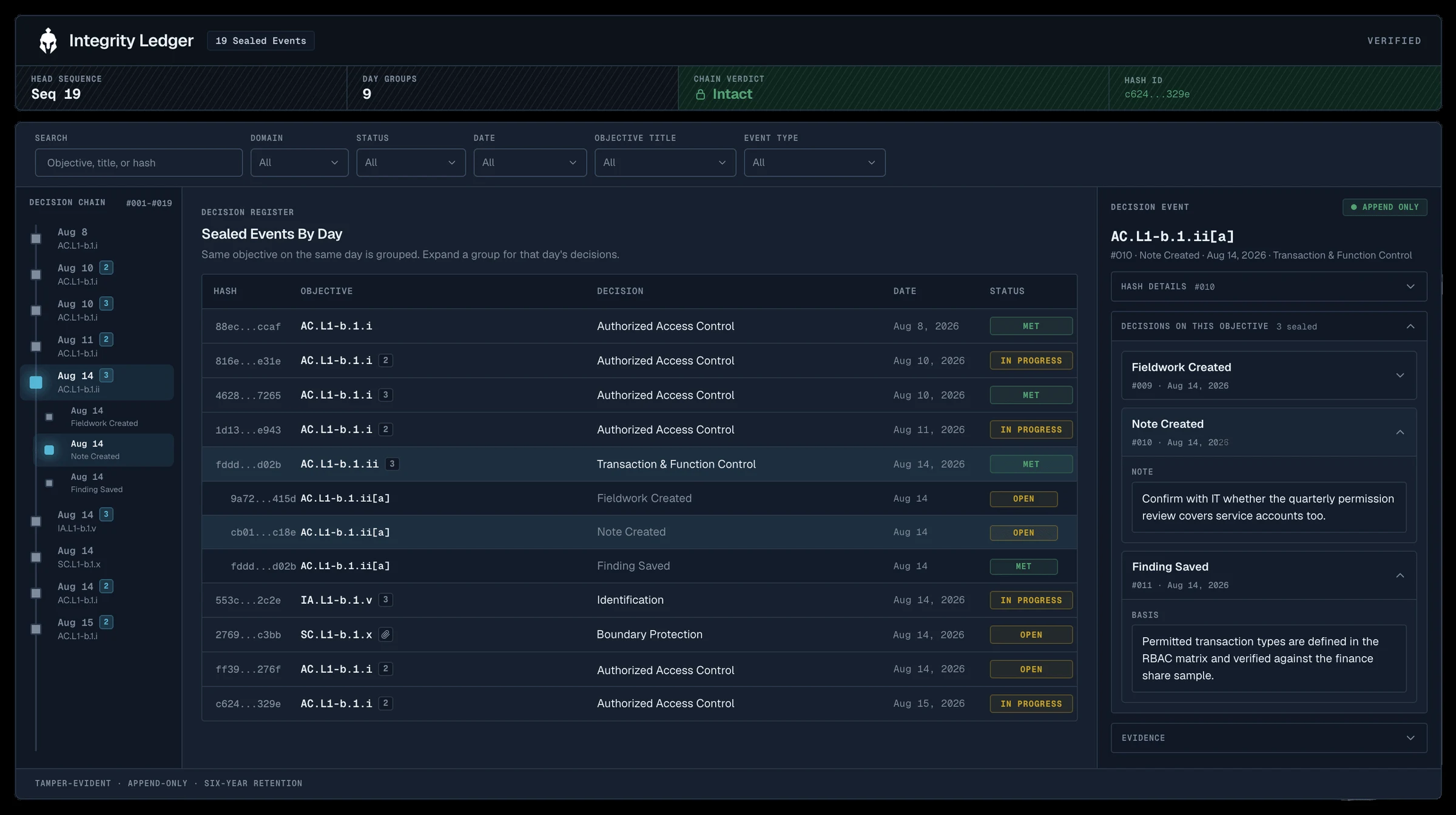The width and height of the screenshot is (1456, 815).
Task: Click the Met status on 4628...7265 row
Action: click(x=1031, y=395)
